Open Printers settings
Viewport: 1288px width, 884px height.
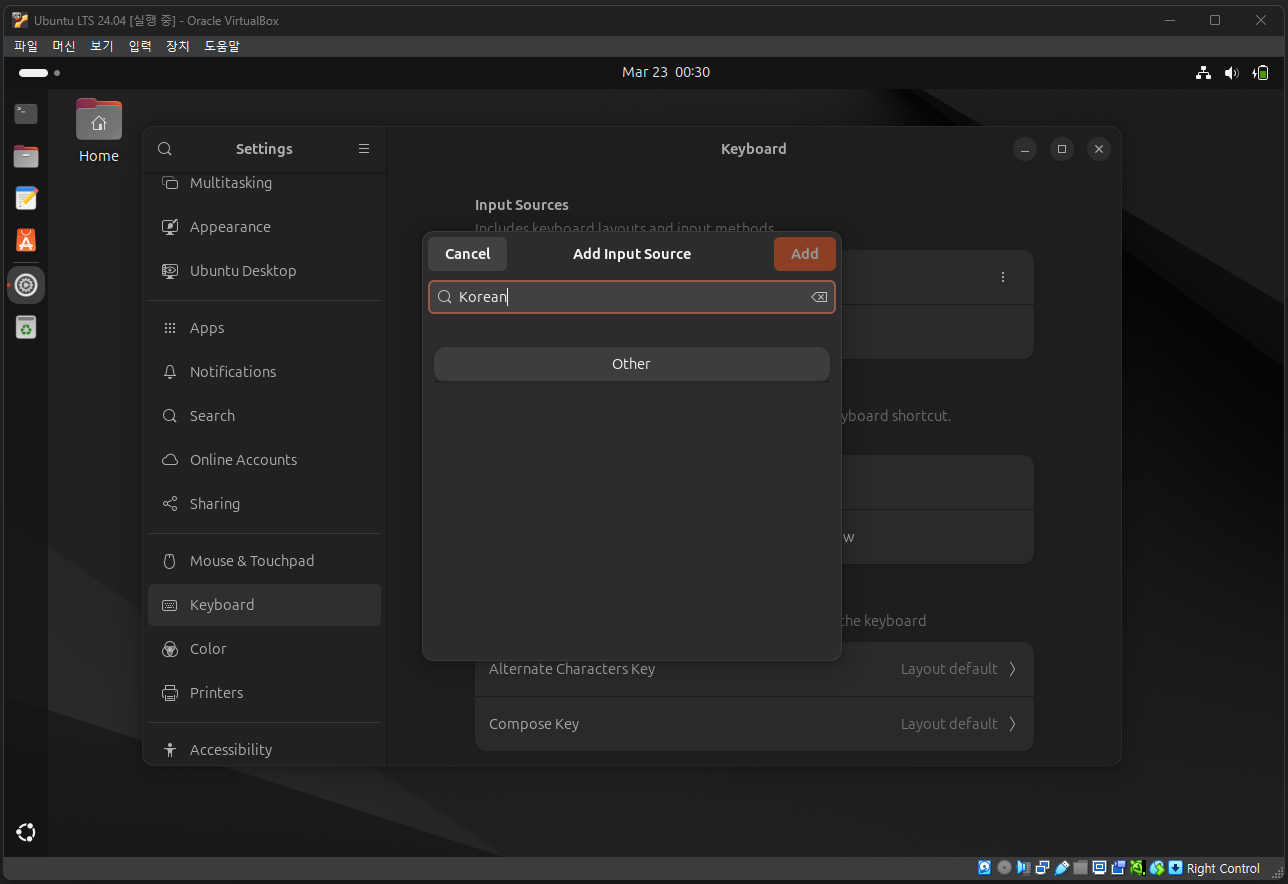click(264, 693)
